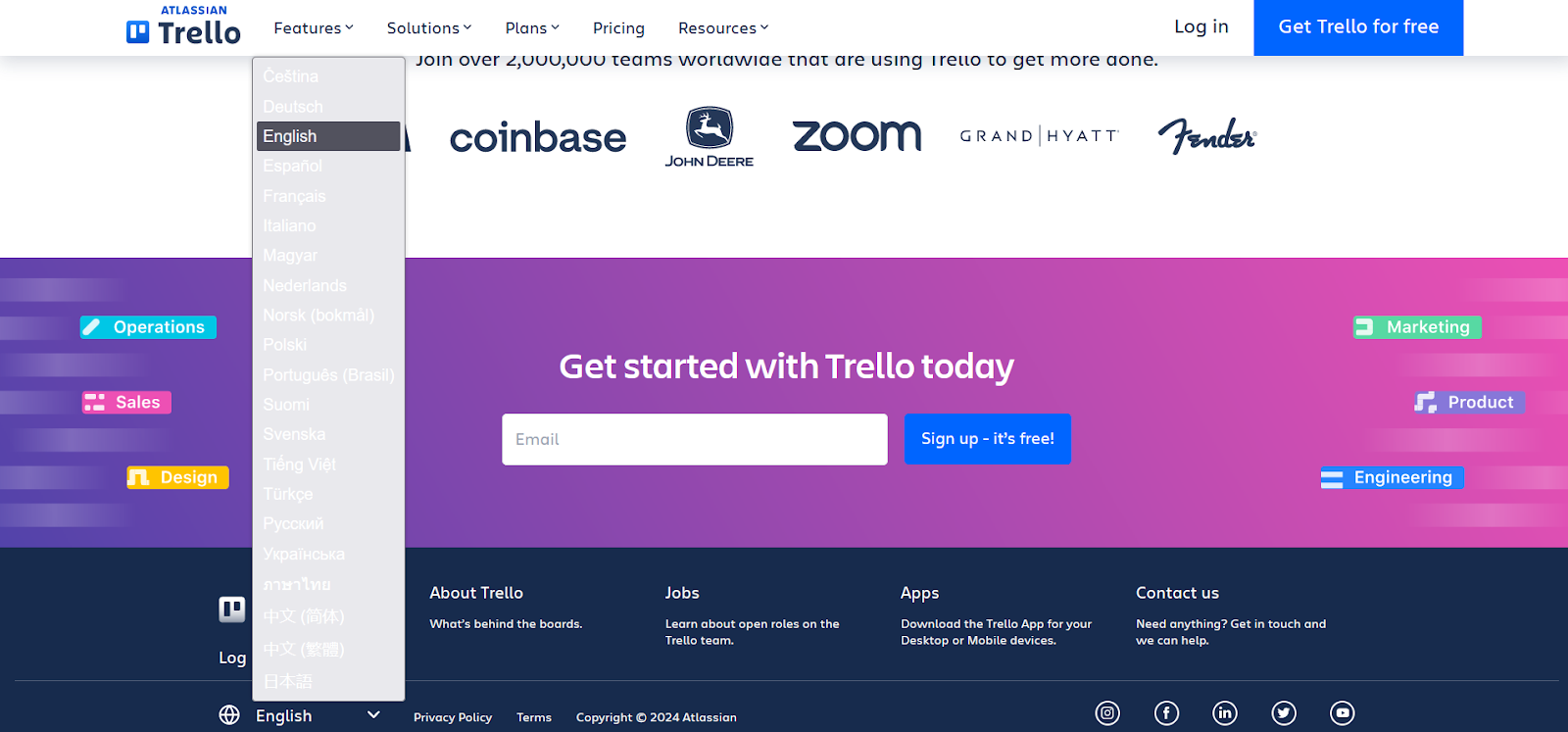Open the YouTube icon in footer
The image size is (1568, 732).
(1343, 713)
